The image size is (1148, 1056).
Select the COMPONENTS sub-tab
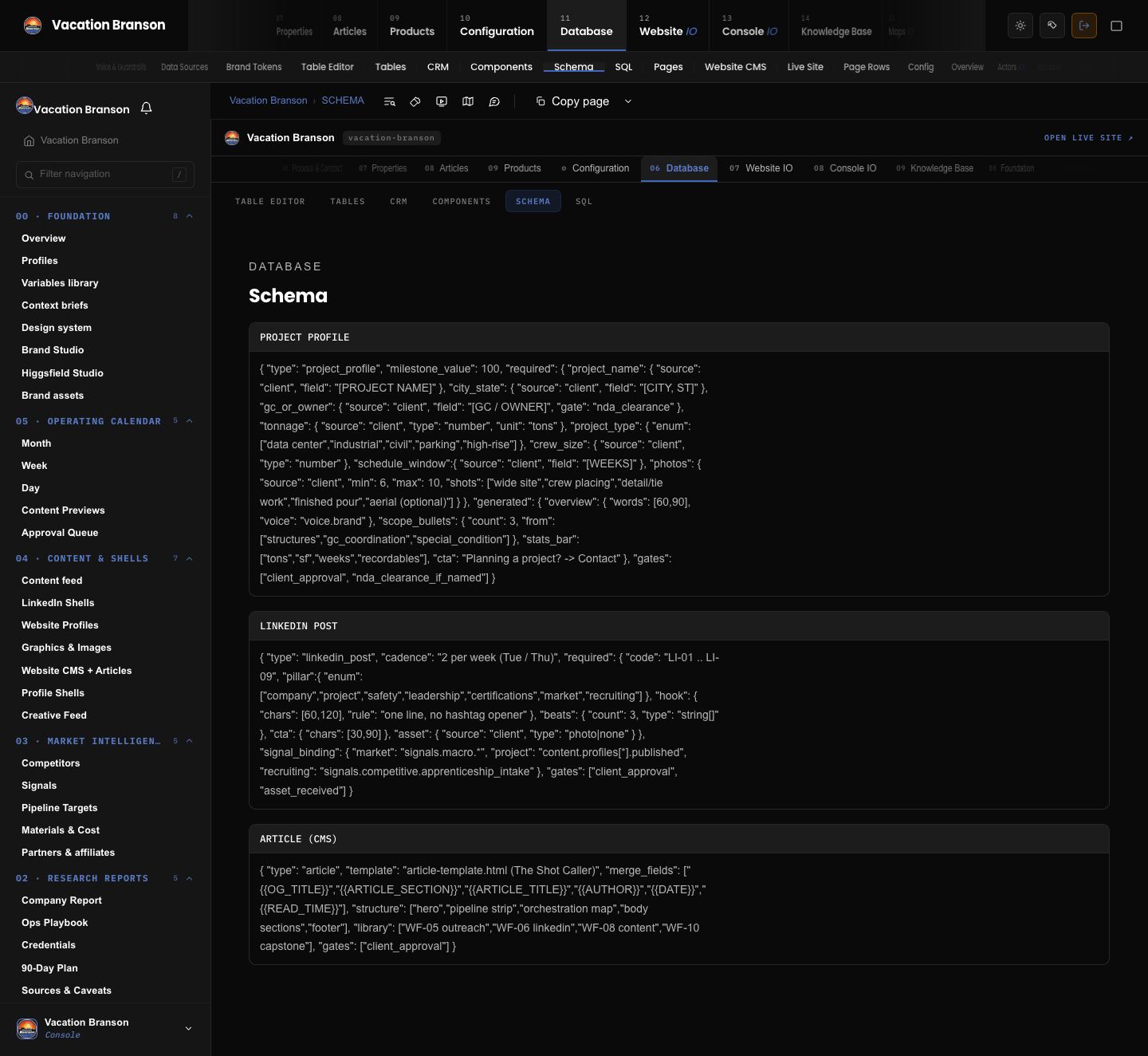(462, 202)
